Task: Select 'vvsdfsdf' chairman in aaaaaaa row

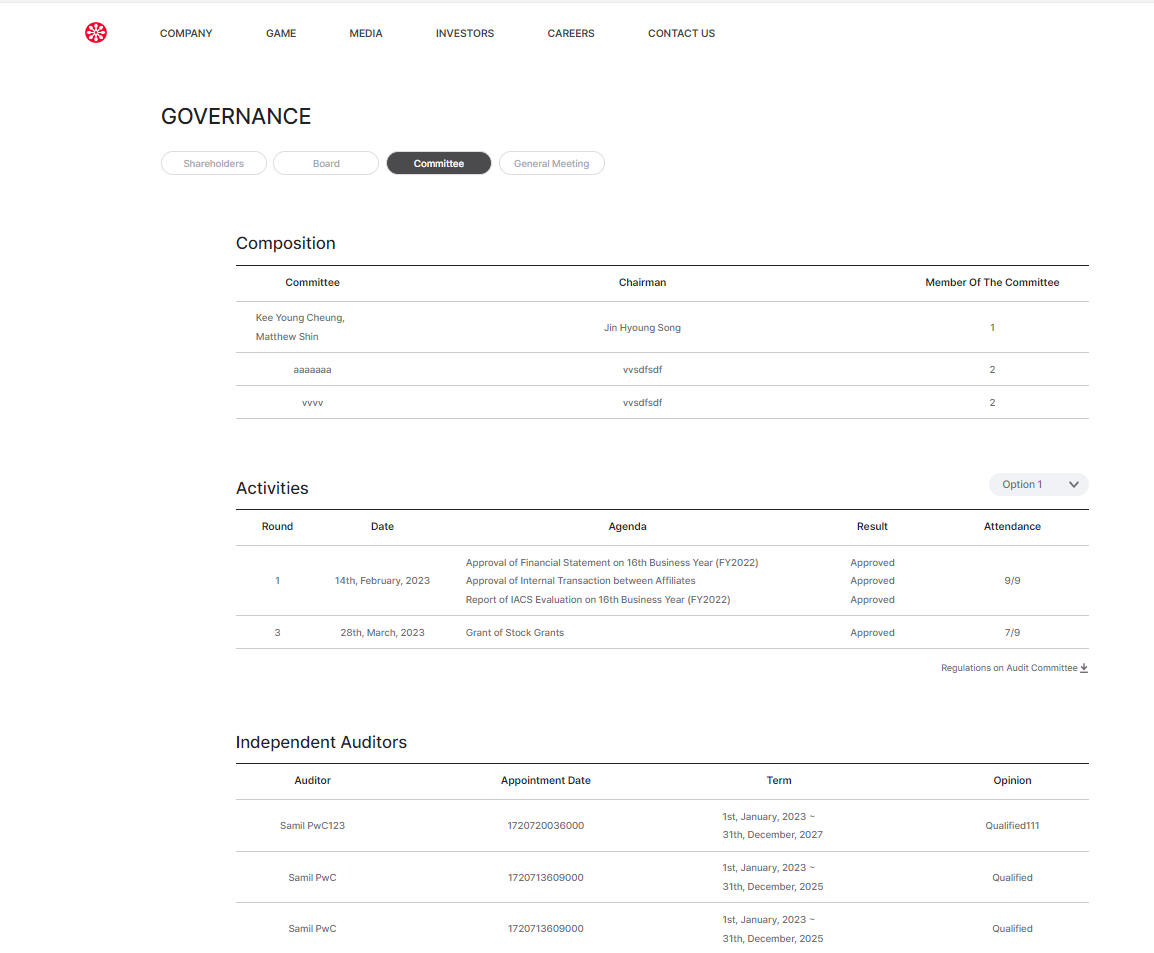Action: pos(643,369)
